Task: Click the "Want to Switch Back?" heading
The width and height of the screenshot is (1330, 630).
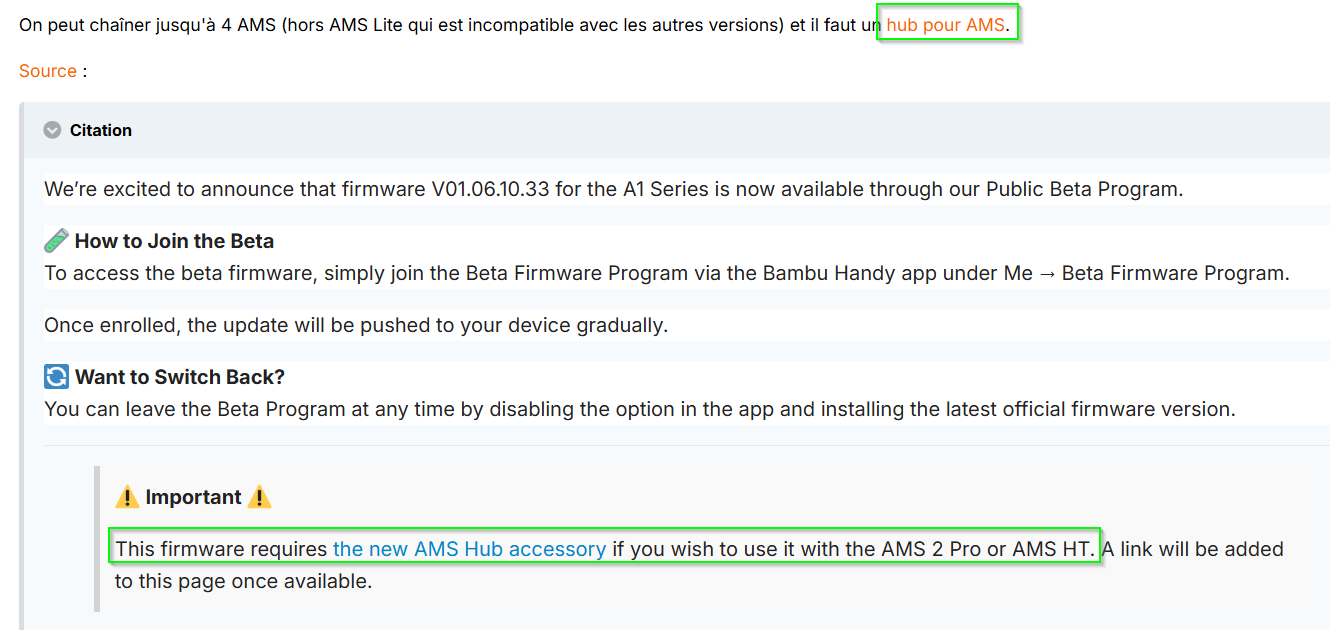Action: point(180,377)
